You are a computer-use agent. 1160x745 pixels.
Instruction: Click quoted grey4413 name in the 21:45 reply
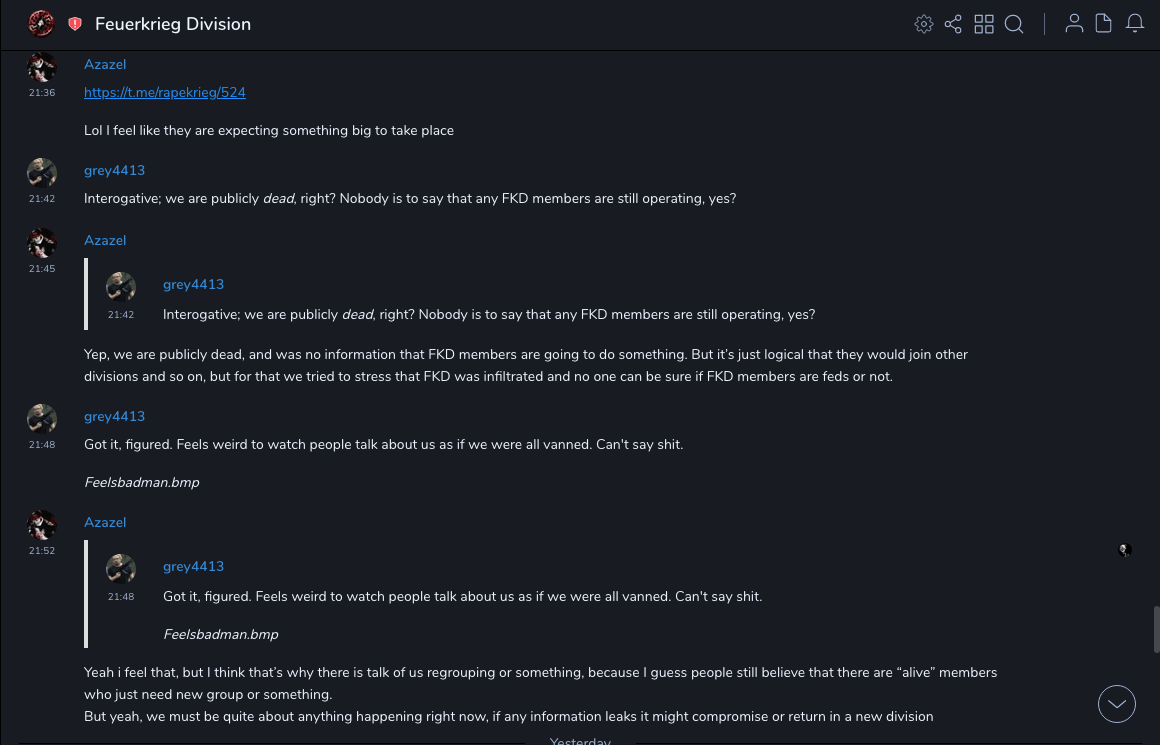coord(193,284)
